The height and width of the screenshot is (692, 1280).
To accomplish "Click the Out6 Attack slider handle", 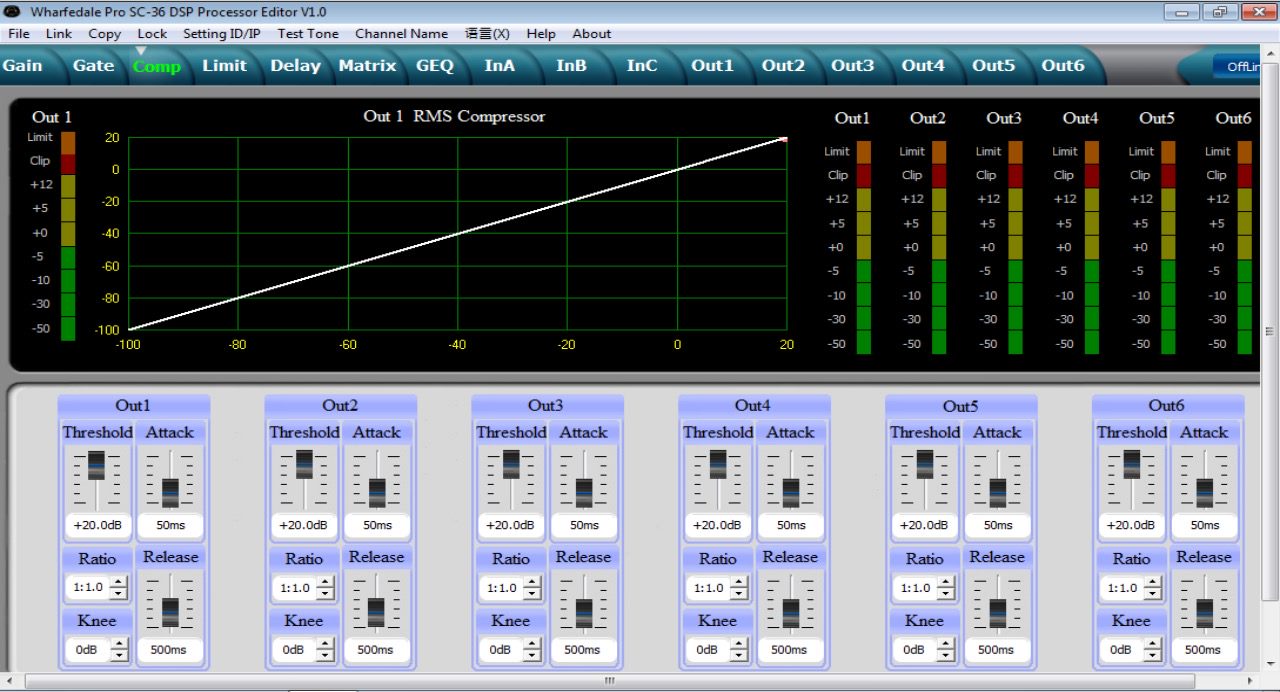I will (1205, 492).
